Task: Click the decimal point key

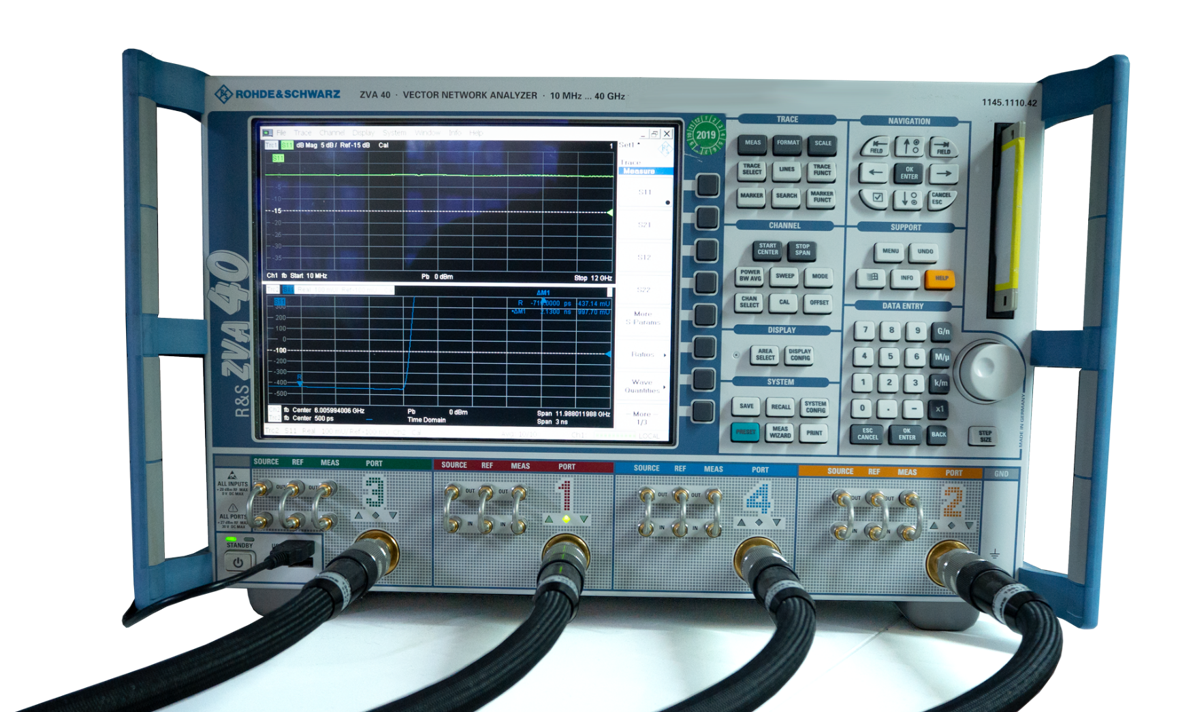Action: click(x=888, y=409)
